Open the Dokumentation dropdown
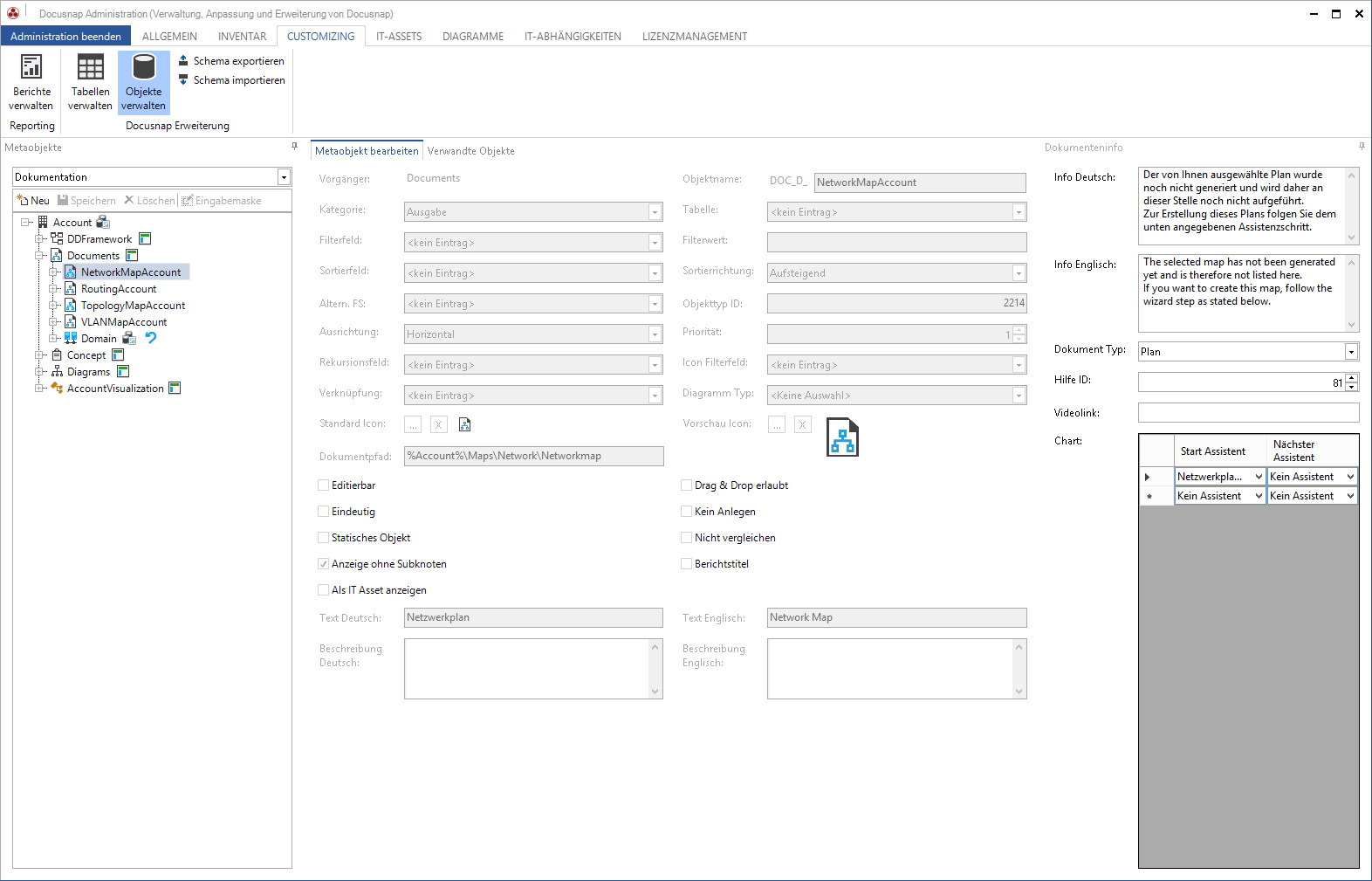The height and width of the screenshot is (881, 1372). (284, 177)
